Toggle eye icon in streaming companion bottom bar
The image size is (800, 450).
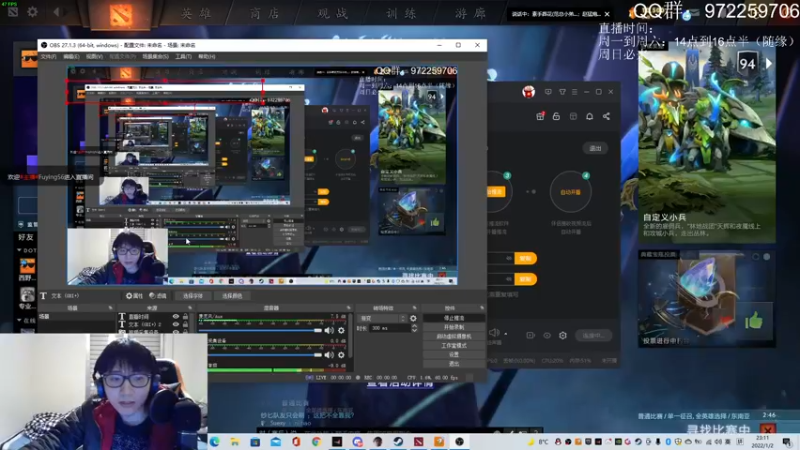tap(547, 335)
